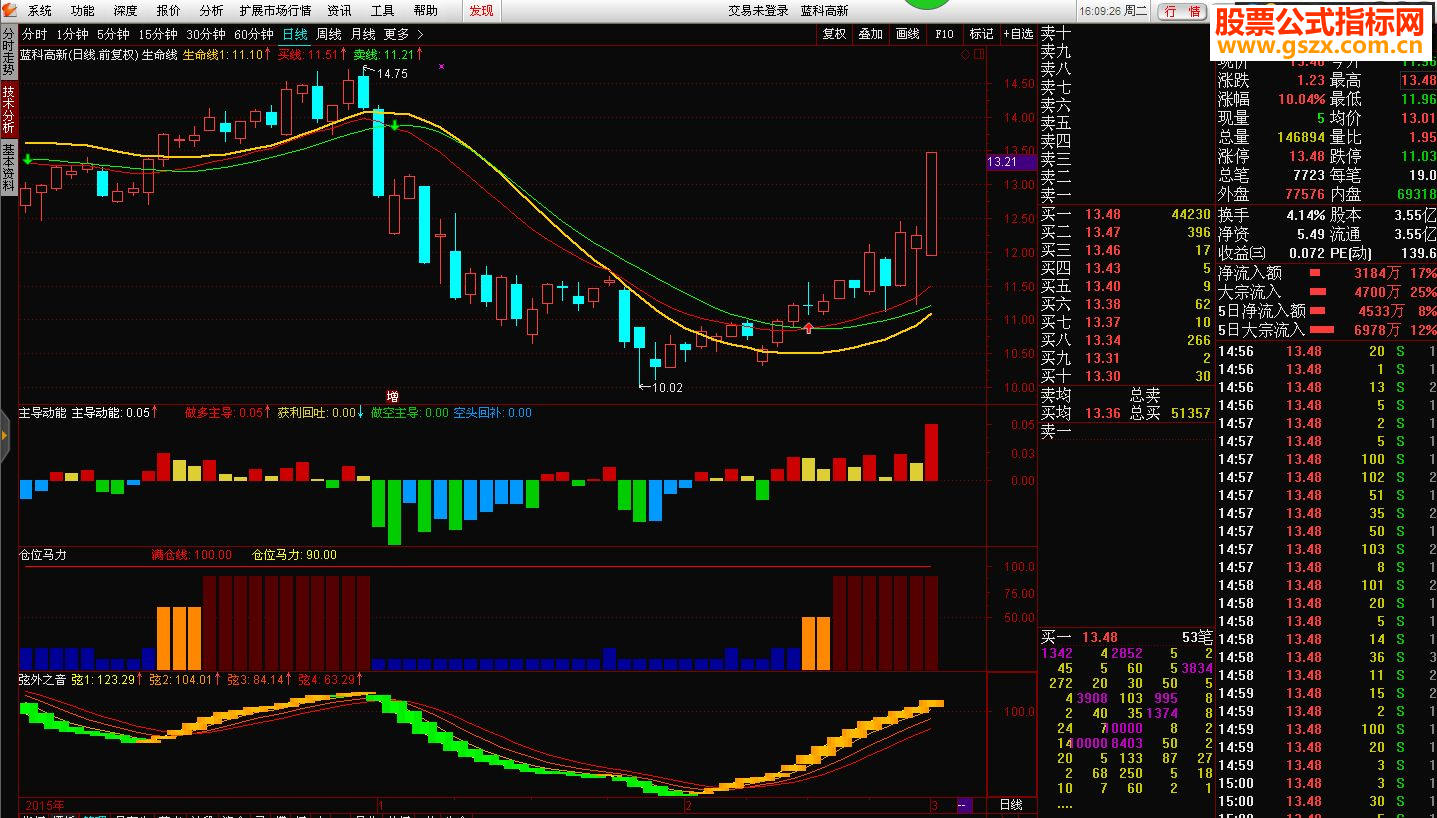Open the 报价 menu
1437x818 pixels.
169,11
